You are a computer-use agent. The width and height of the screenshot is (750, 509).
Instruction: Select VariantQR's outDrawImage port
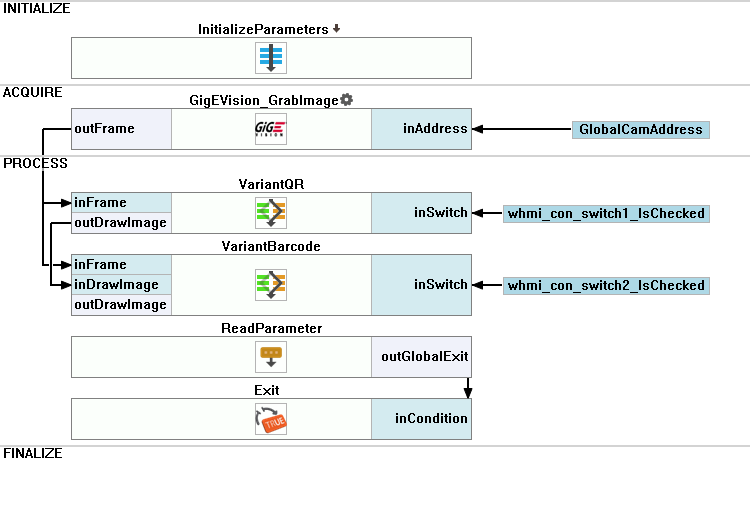click(x=120, y=223)
